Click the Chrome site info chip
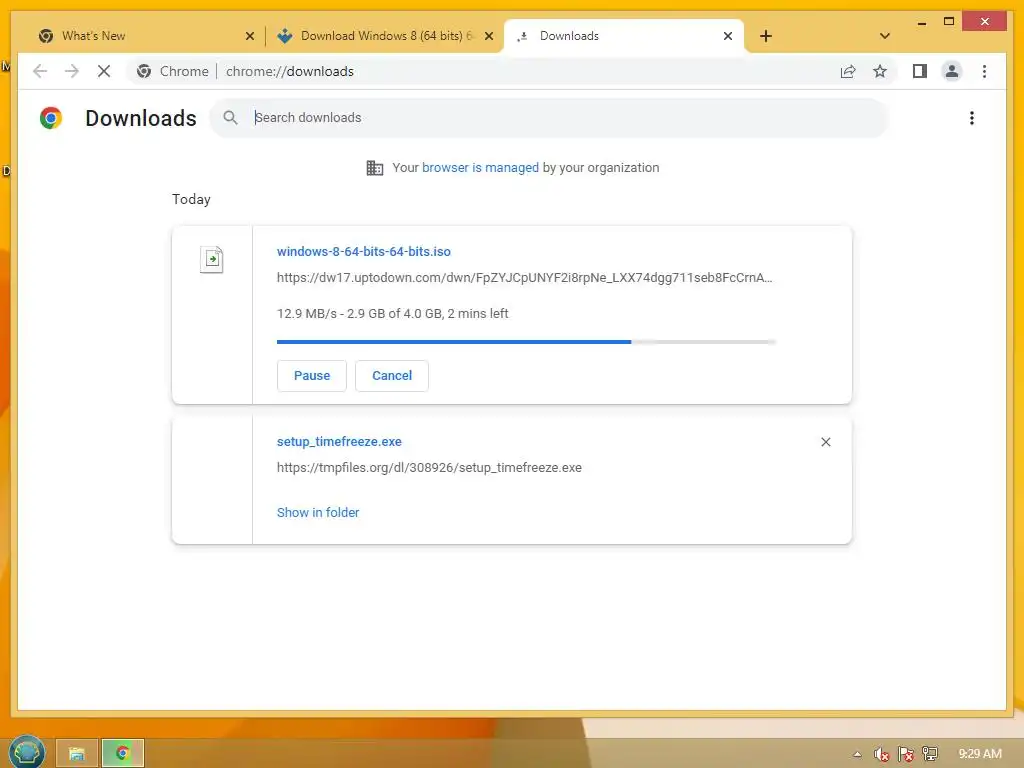This screenshot has height=768, width=1024. click(172, 71)
